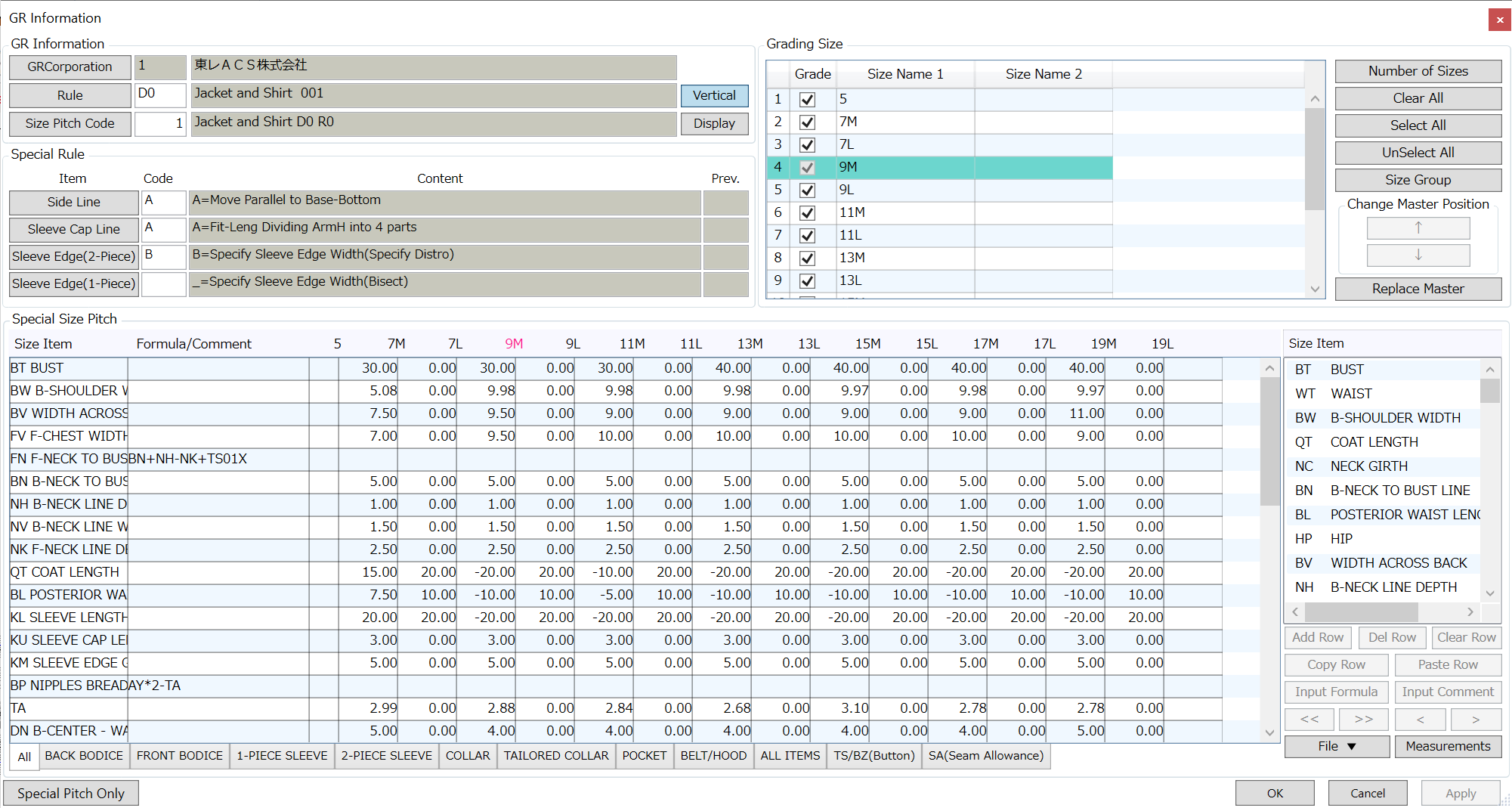The width and height of the screenshot is (1512, 808).
Task: Uncheck the grade checkbox for size 5
Action: pos(806,99)
